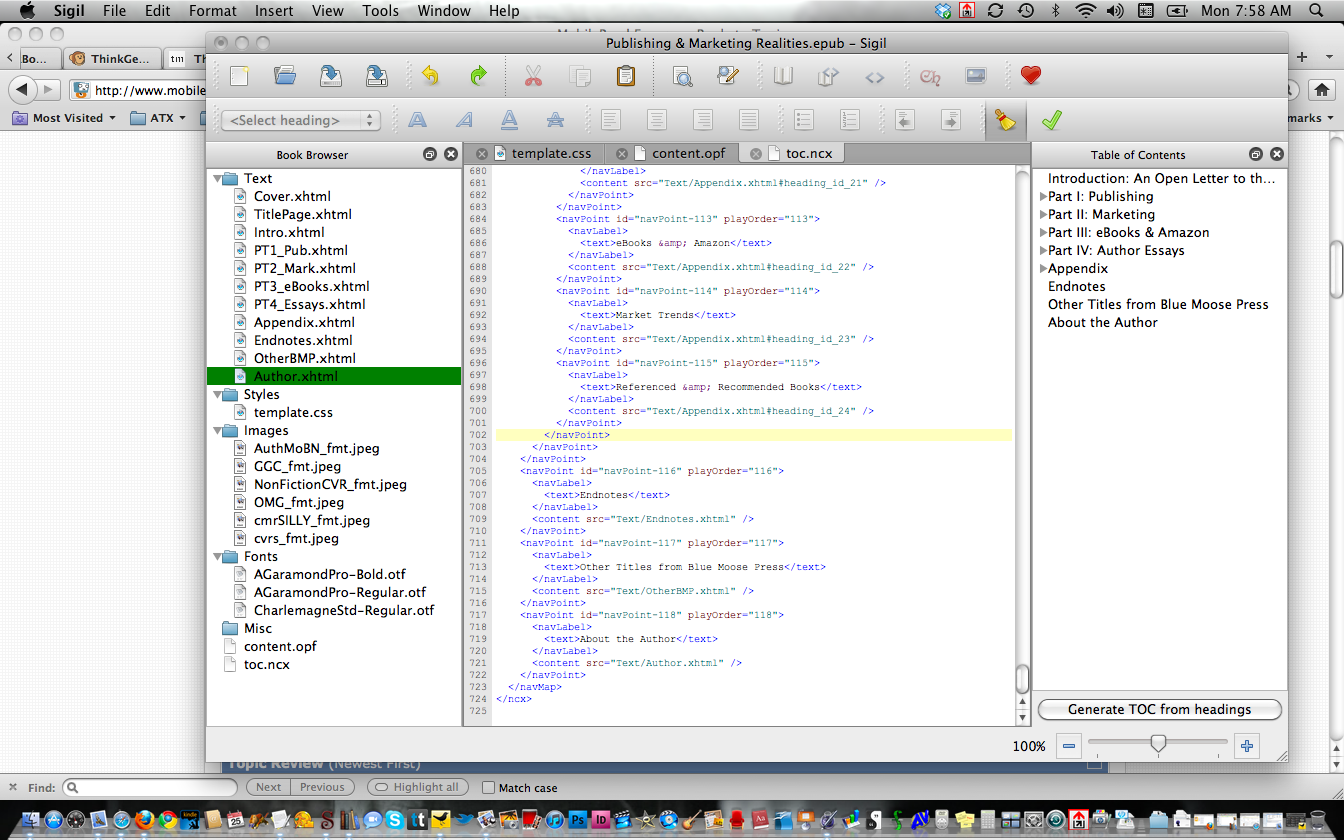Click the red heart Donate icon

[x=1031, y=76]
